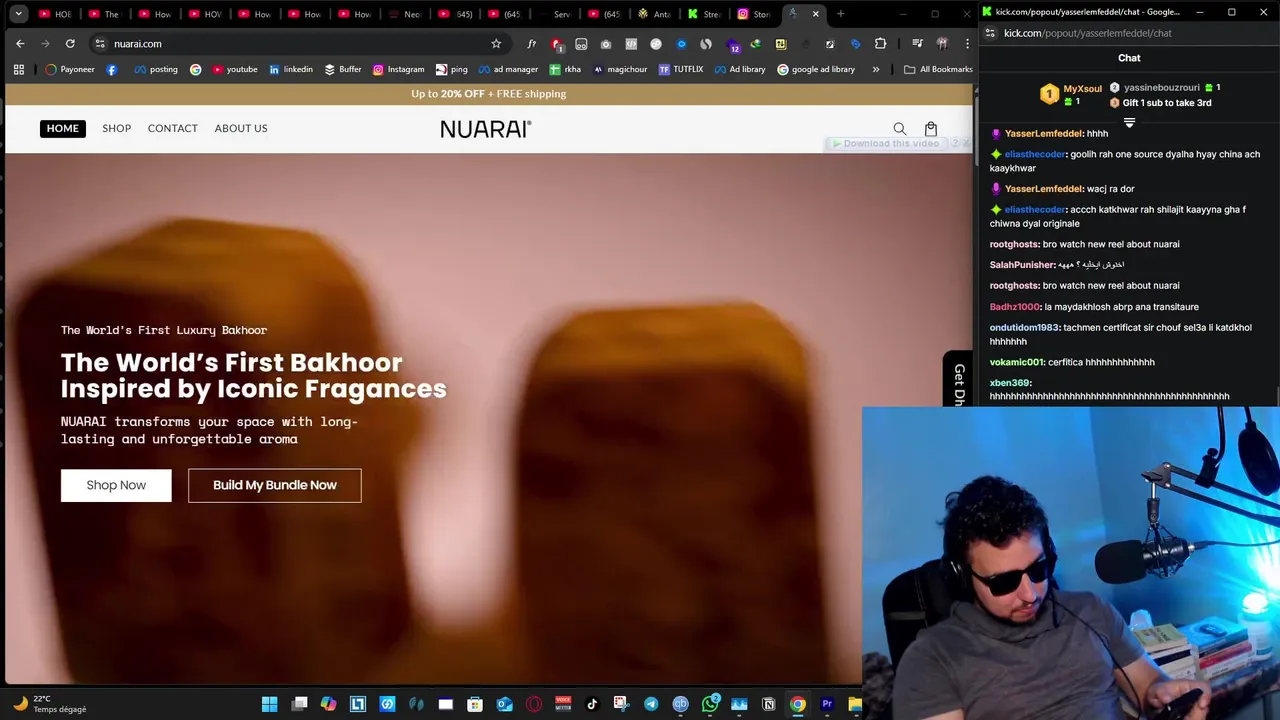Open Opera browser from taskbar

534,704
